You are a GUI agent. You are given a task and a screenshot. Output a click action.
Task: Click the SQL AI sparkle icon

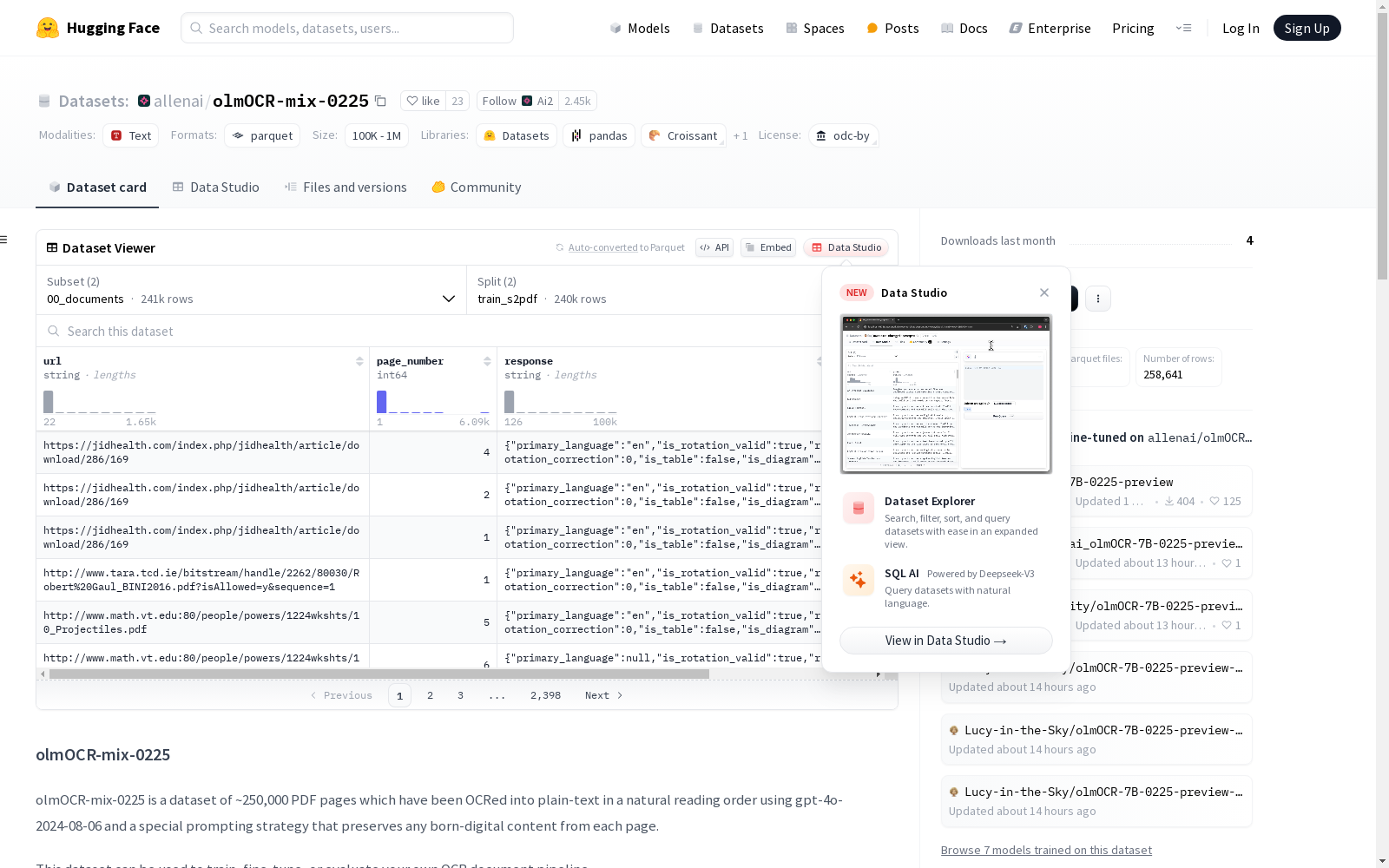tap(859, 580)
